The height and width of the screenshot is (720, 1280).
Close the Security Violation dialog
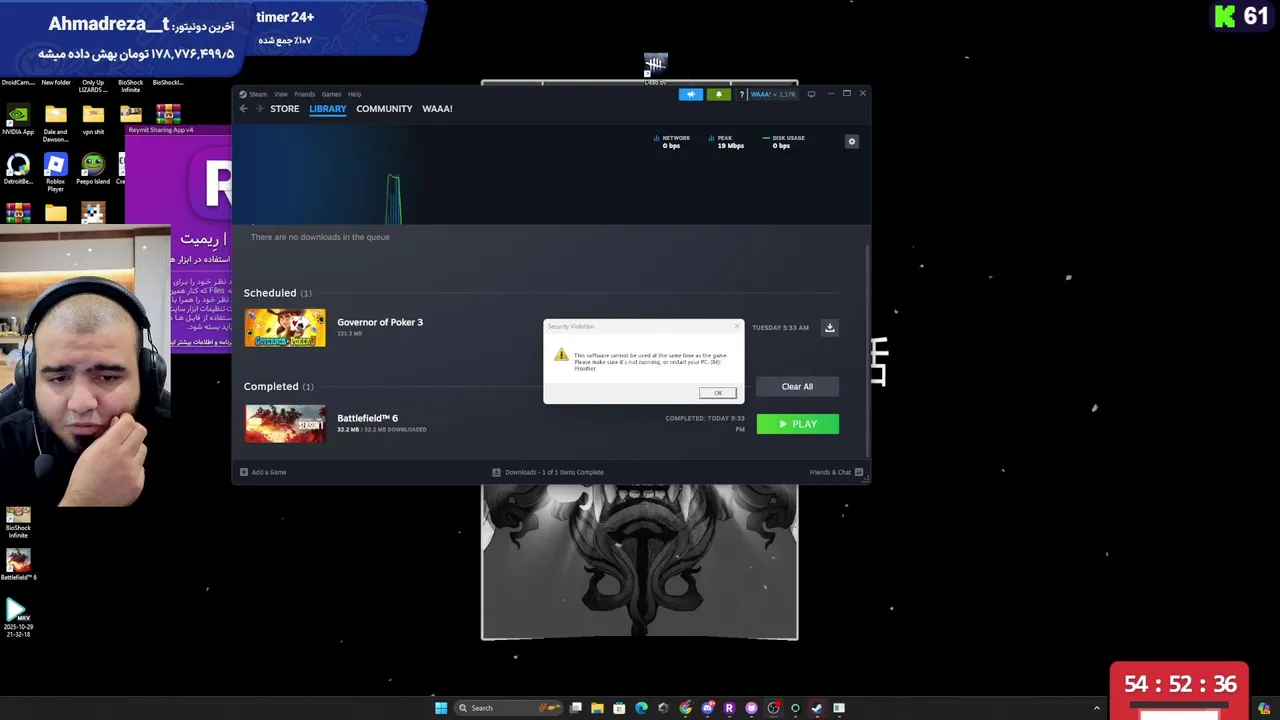click(737, 326)
